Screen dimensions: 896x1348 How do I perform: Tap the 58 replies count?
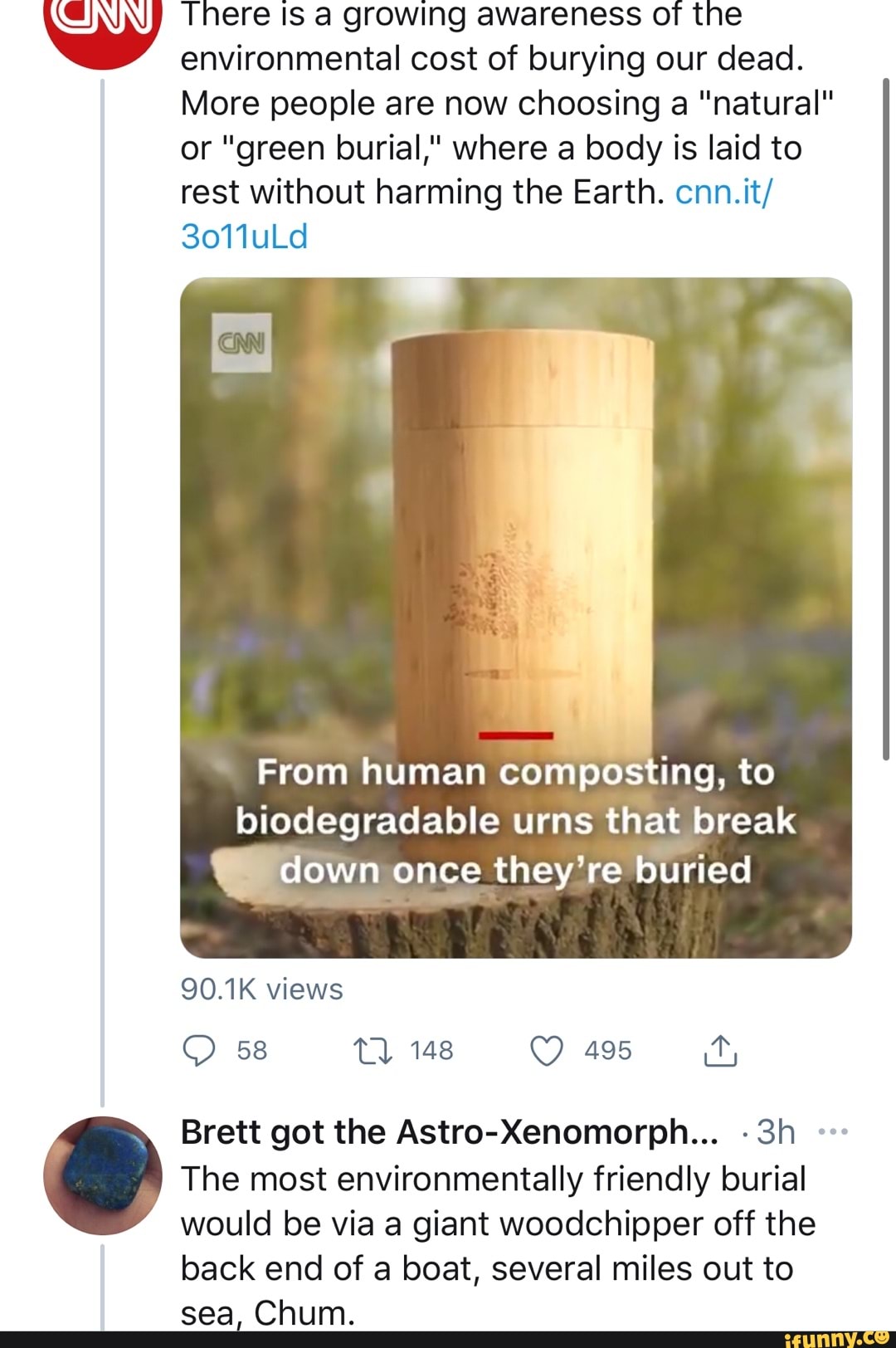251,1051
